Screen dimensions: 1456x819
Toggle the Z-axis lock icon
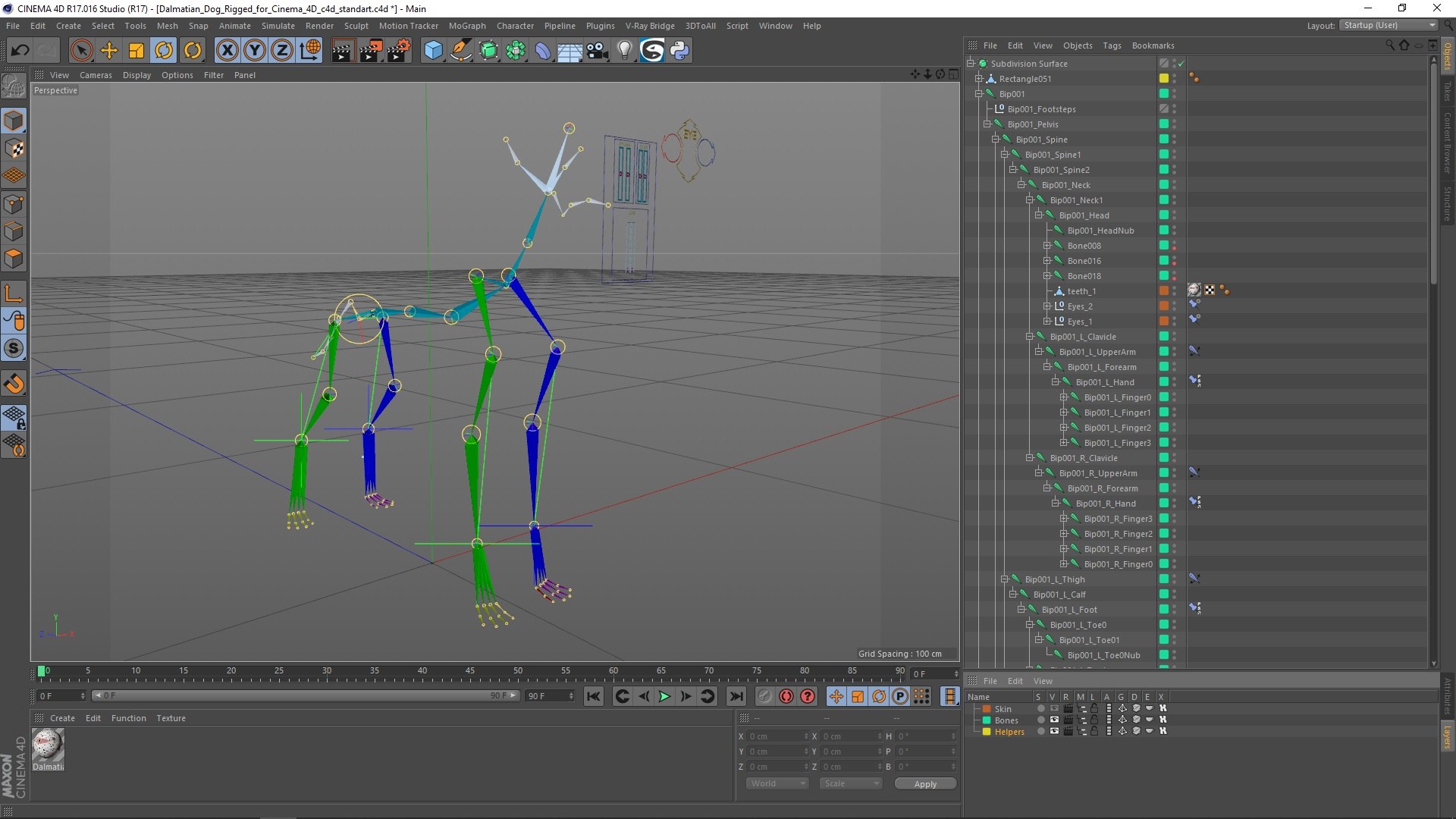tap(281, 51)
